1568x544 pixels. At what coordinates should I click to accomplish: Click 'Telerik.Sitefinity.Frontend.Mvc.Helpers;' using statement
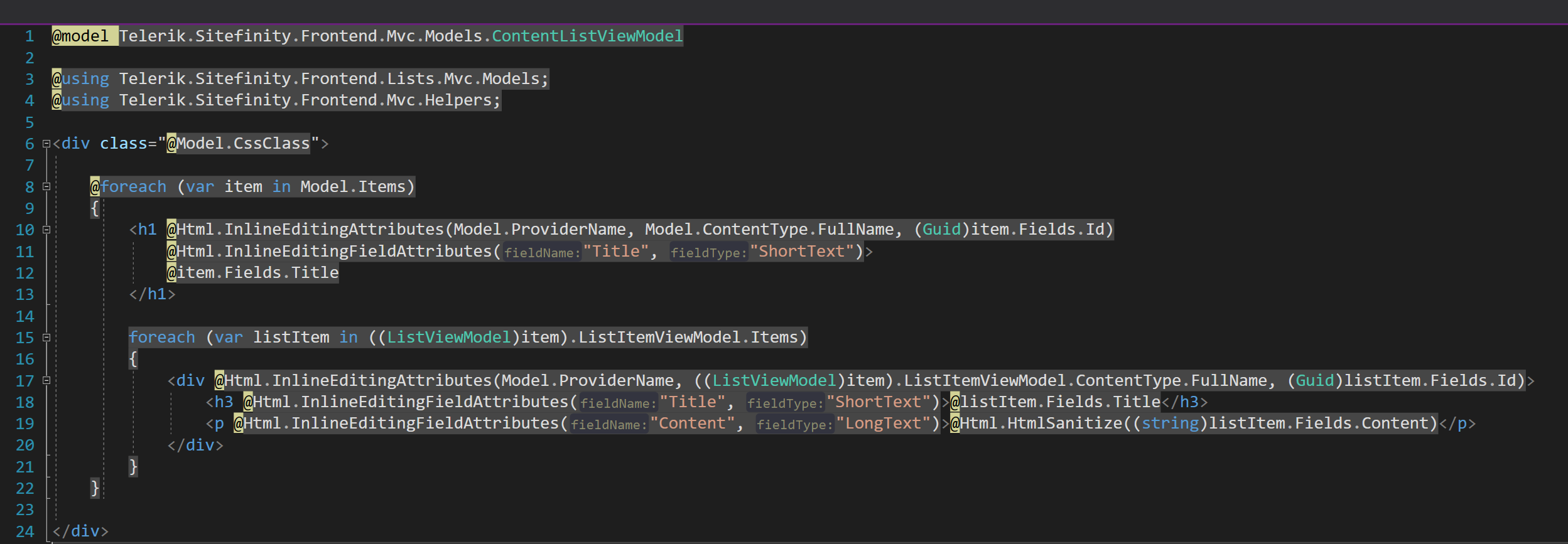click(x=310, y=100)
